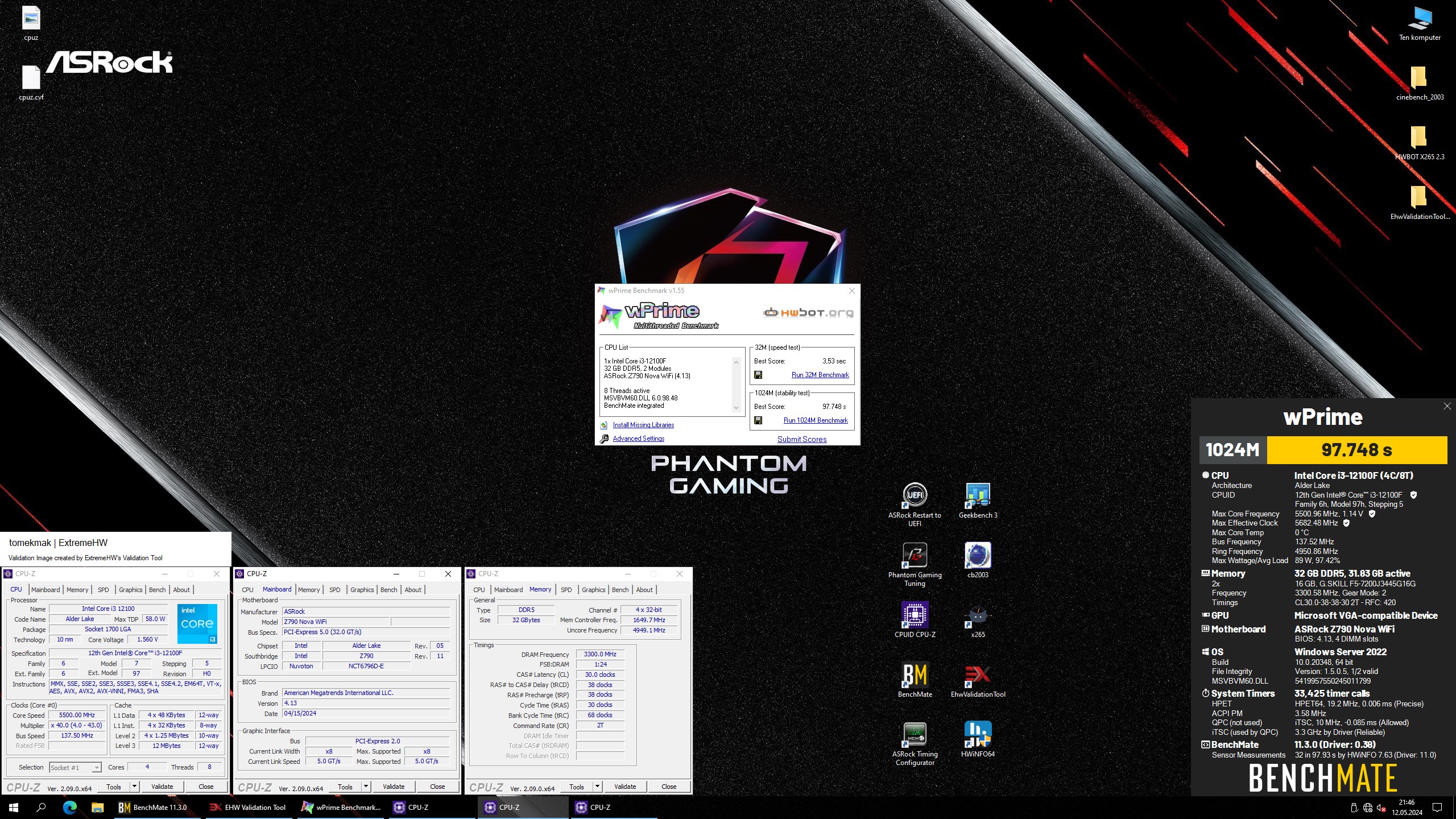
Task: Open the cpuz desktop file icon
Action: click(x=31, y=23)
